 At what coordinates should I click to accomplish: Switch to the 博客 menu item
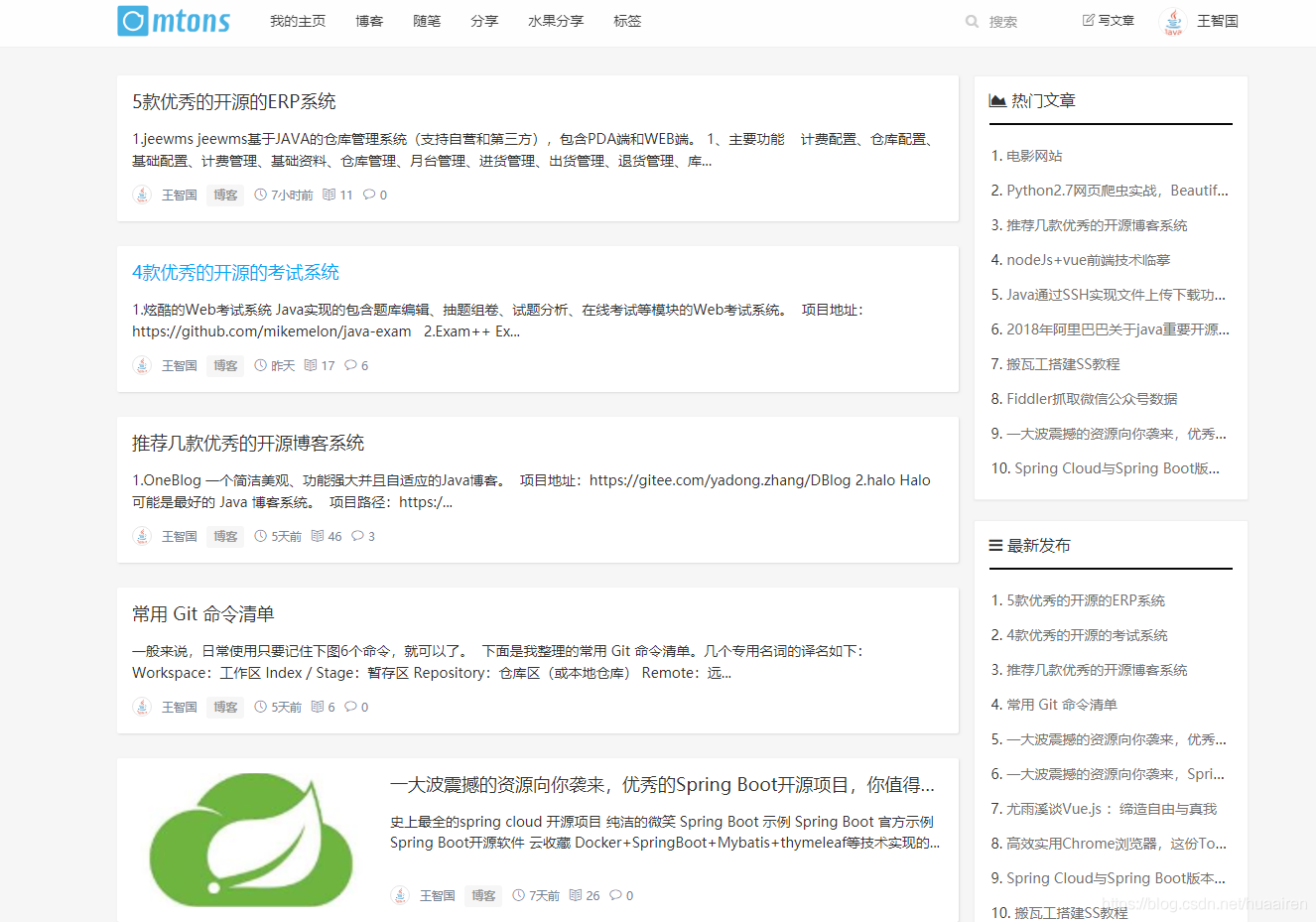[x=368, y=21]
